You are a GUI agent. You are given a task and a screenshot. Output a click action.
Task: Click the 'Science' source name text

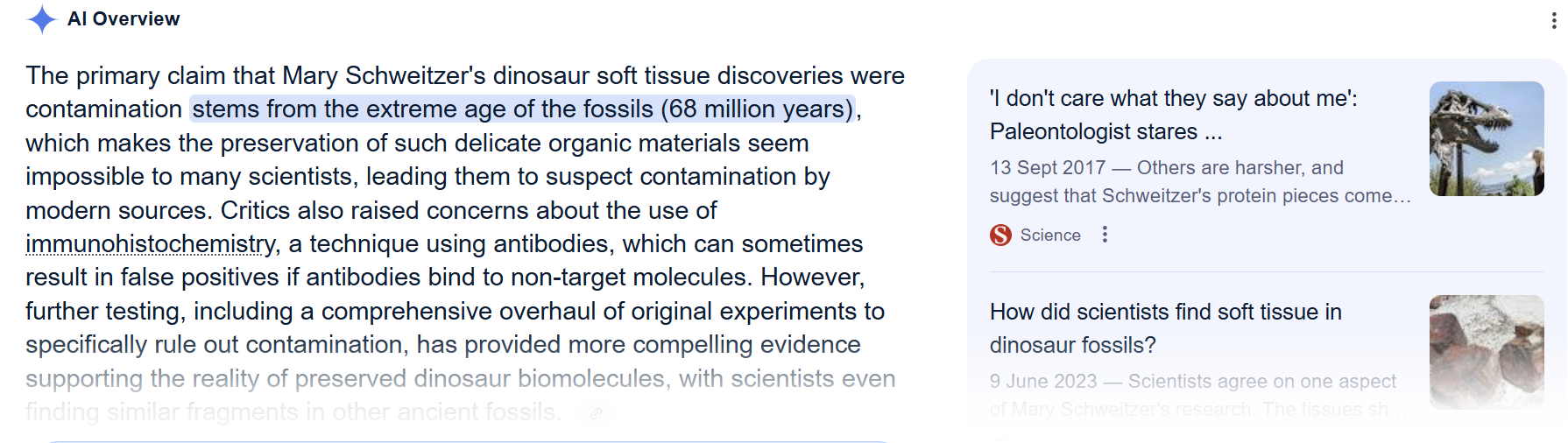tap(1050, 235)
